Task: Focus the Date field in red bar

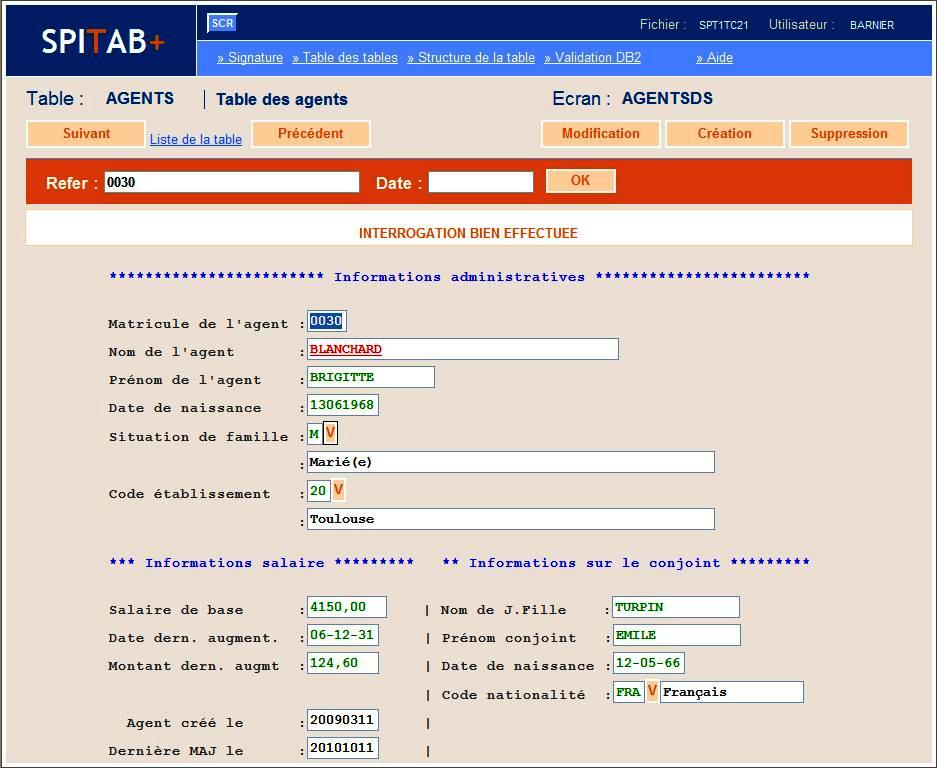Action: 480,182
